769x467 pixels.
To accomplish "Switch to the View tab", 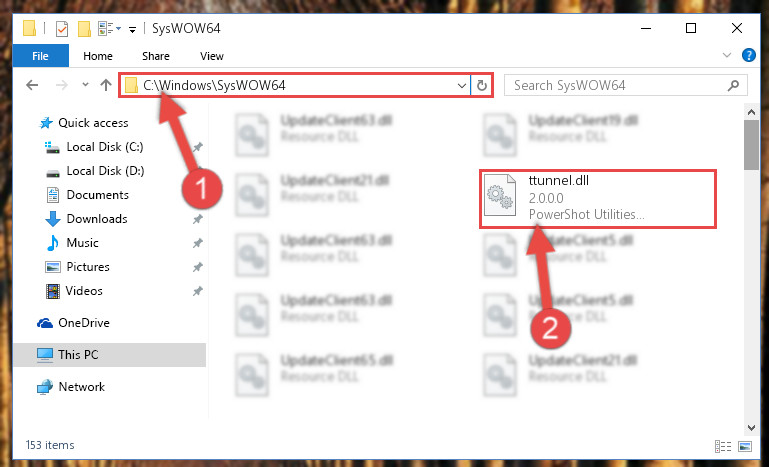I will coord(212,56).
